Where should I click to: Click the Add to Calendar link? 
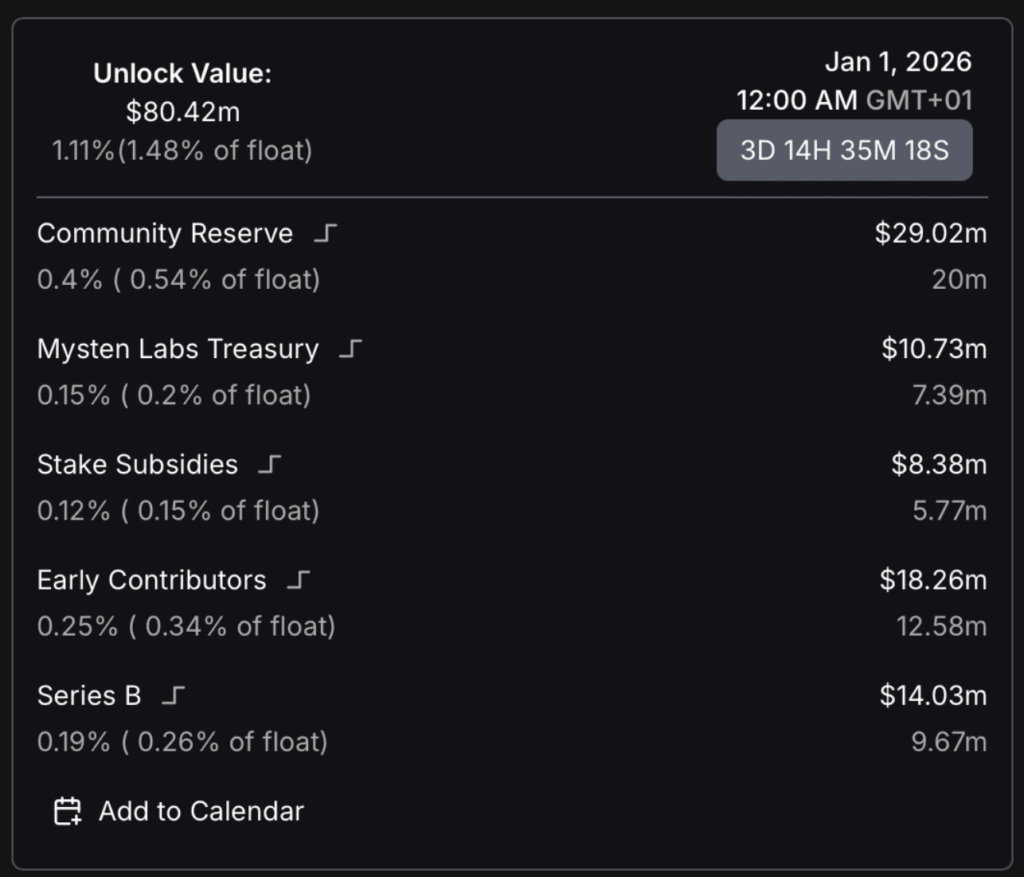200,811
